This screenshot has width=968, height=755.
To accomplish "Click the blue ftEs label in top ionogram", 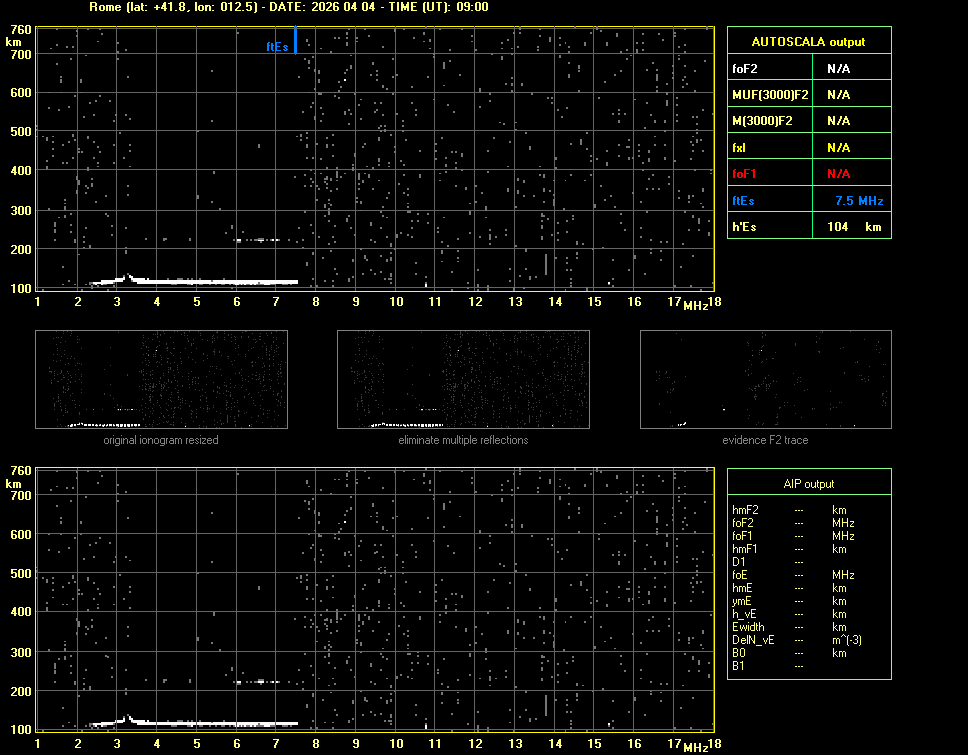I will (277, 46).
